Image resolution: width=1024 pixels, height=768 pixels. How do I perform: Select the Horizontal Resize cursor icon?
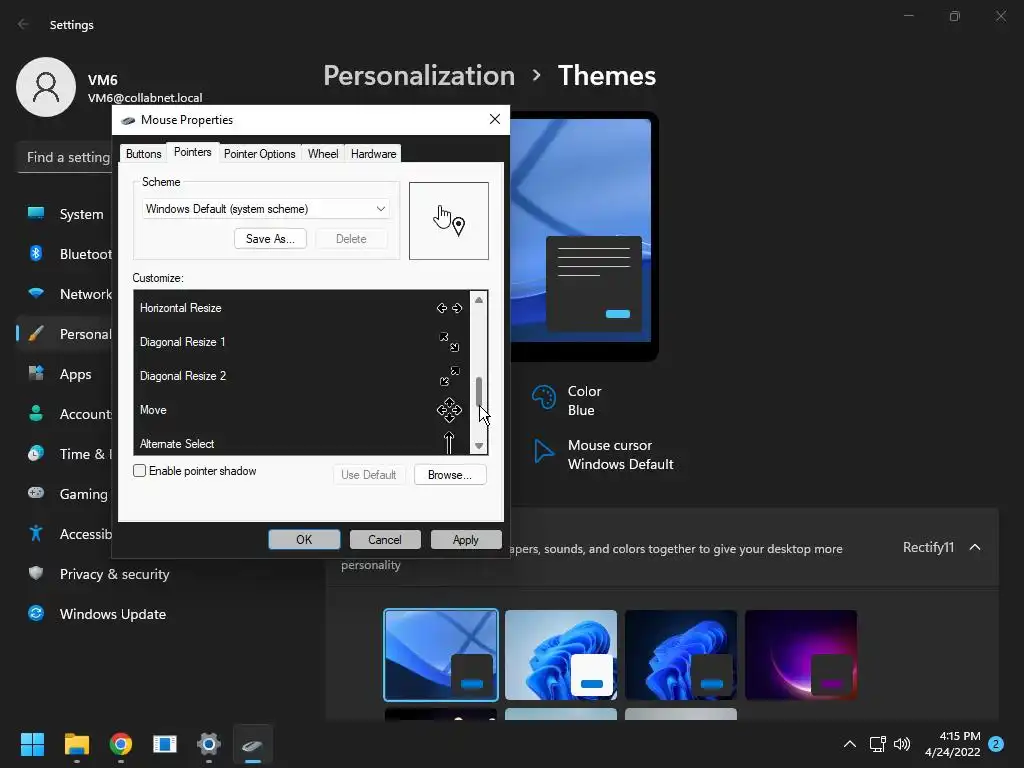(x=449, y=308)
